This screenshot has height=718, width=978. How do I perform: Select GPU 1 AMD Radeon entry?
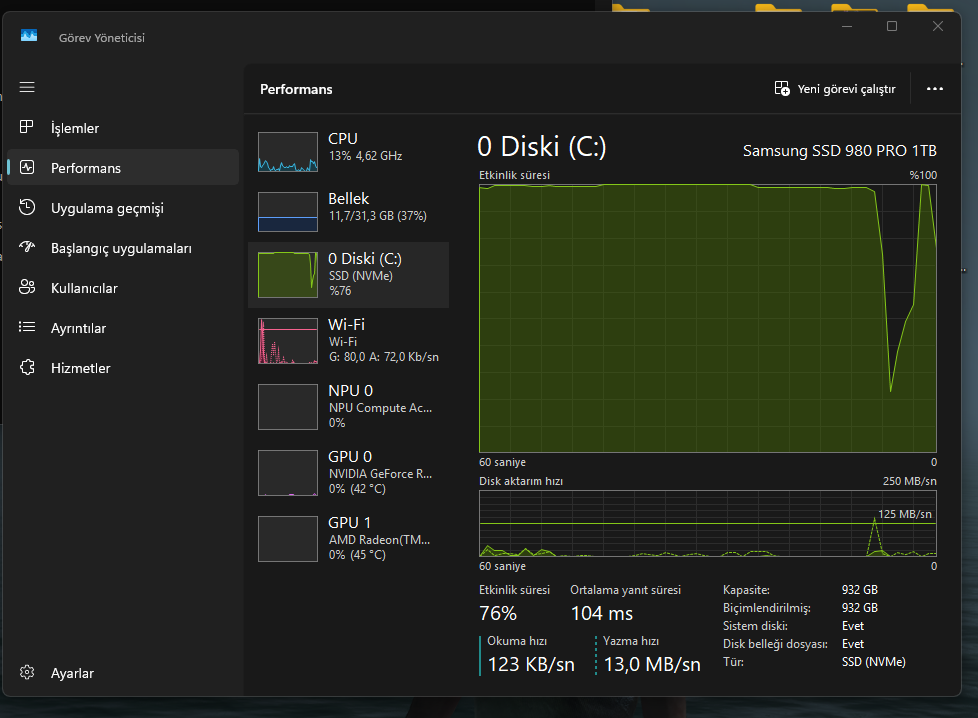349,539
